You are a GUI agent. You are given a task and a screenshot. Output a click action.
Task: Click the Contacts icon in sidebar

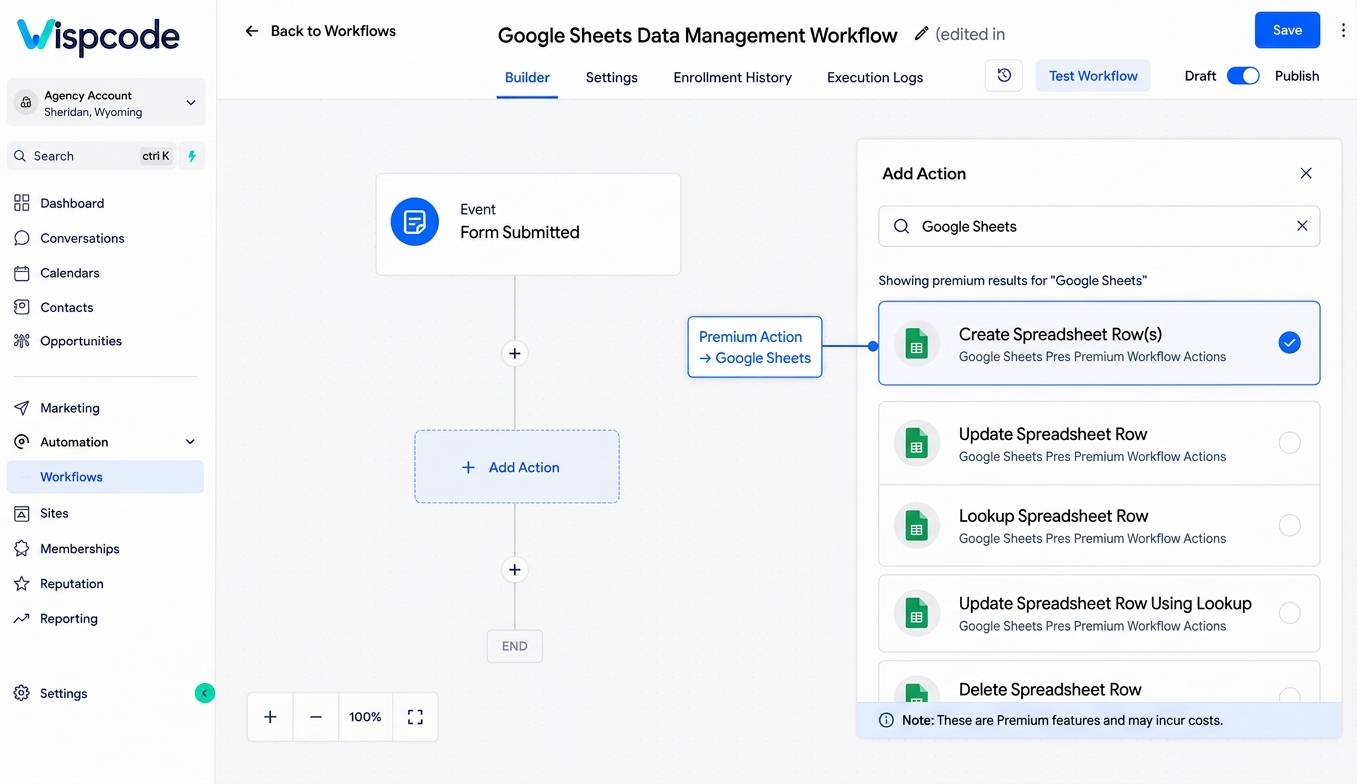(21, 307)
